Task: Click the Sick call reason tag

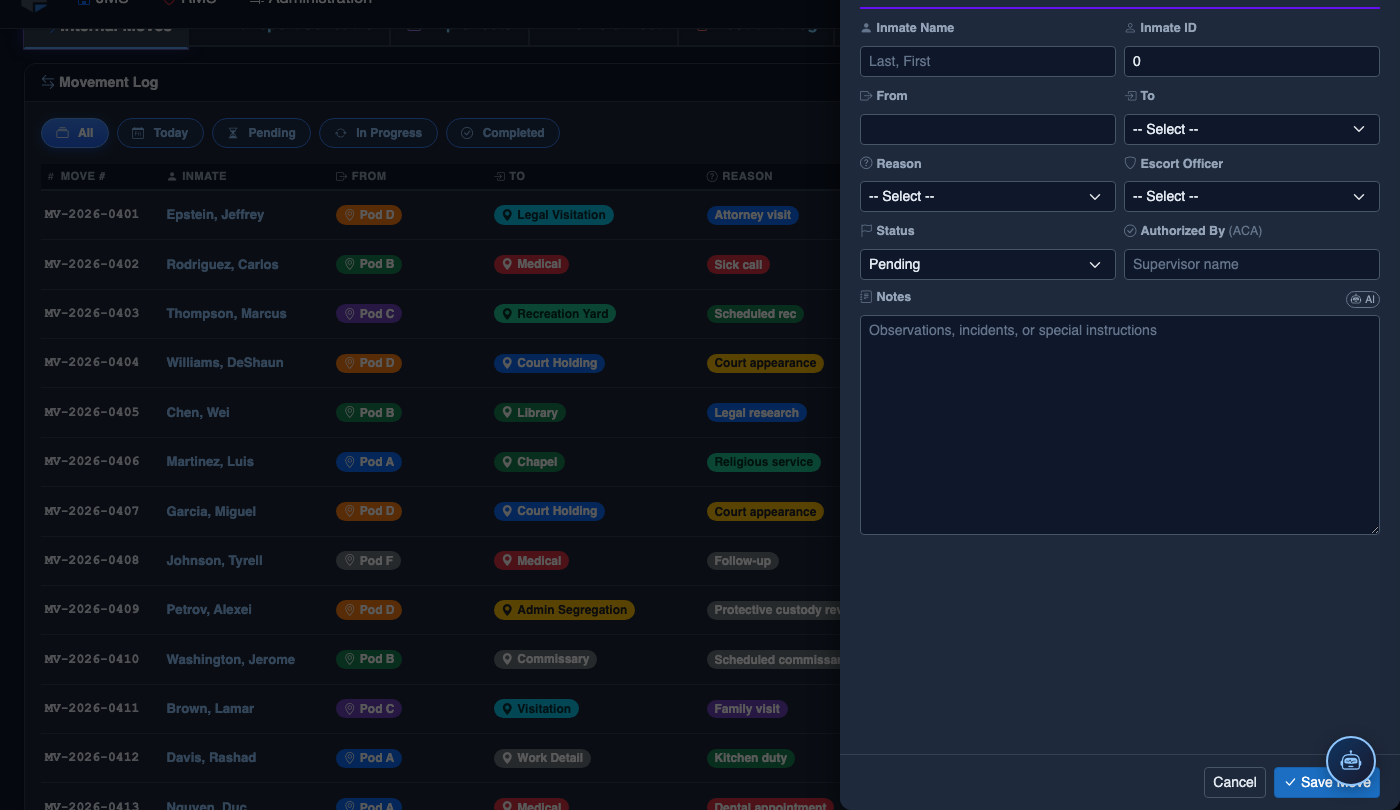Action: coord(738,264)
